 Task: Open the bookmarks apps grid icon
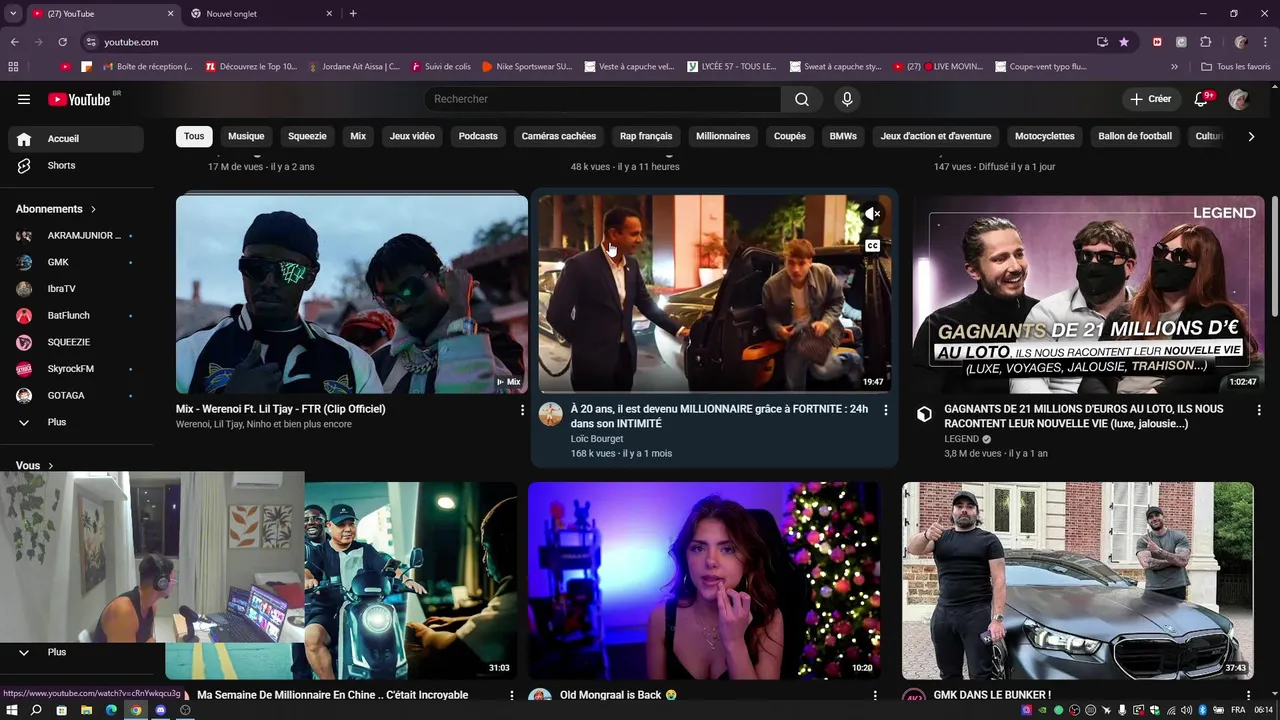click(x=13, y=67)
